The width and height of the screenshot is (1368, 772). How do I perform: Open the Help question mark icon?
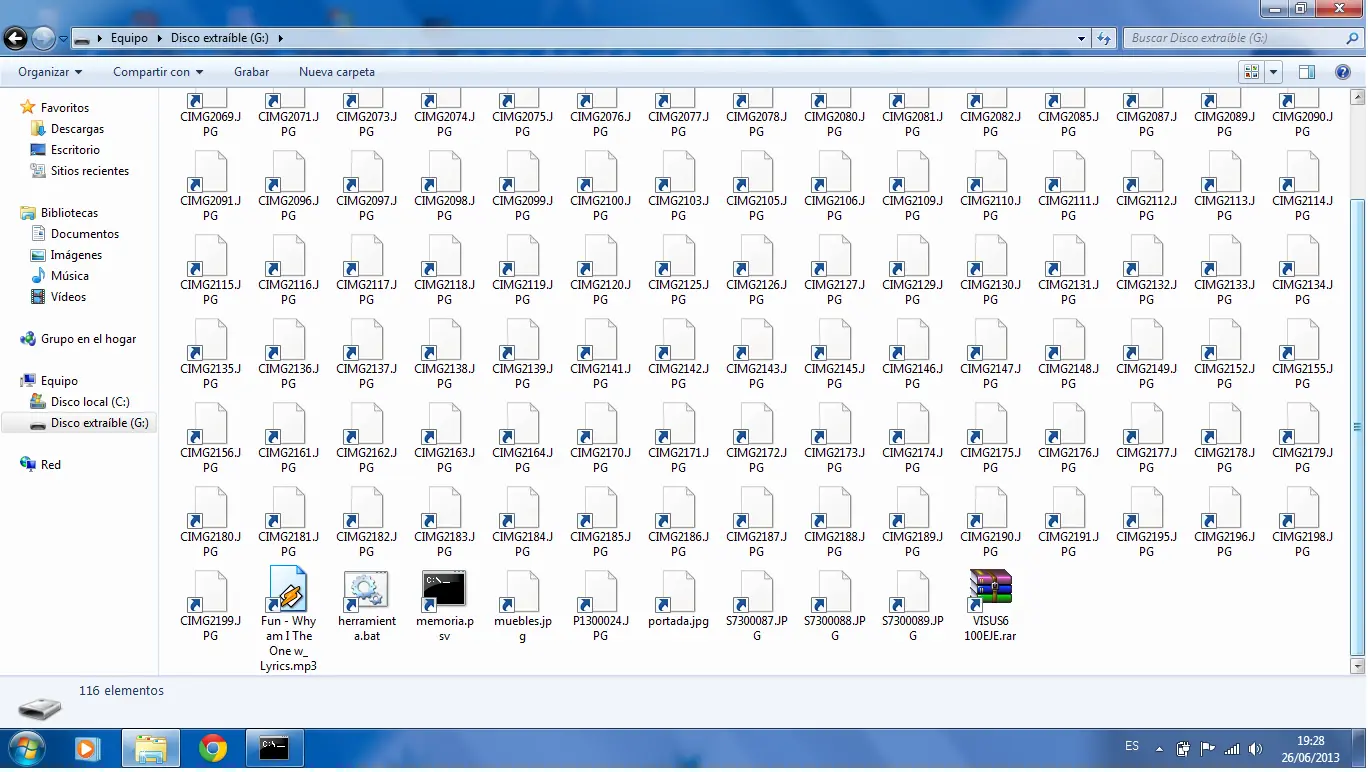click(x=1343, y=72)
